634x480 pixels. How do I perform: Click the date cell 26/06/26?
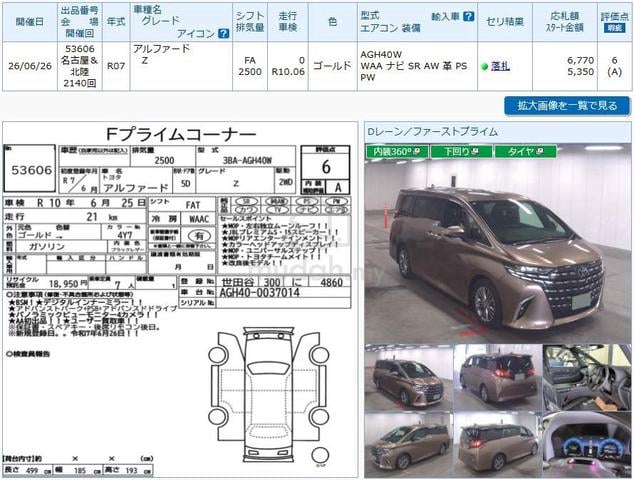coord(30,66)
